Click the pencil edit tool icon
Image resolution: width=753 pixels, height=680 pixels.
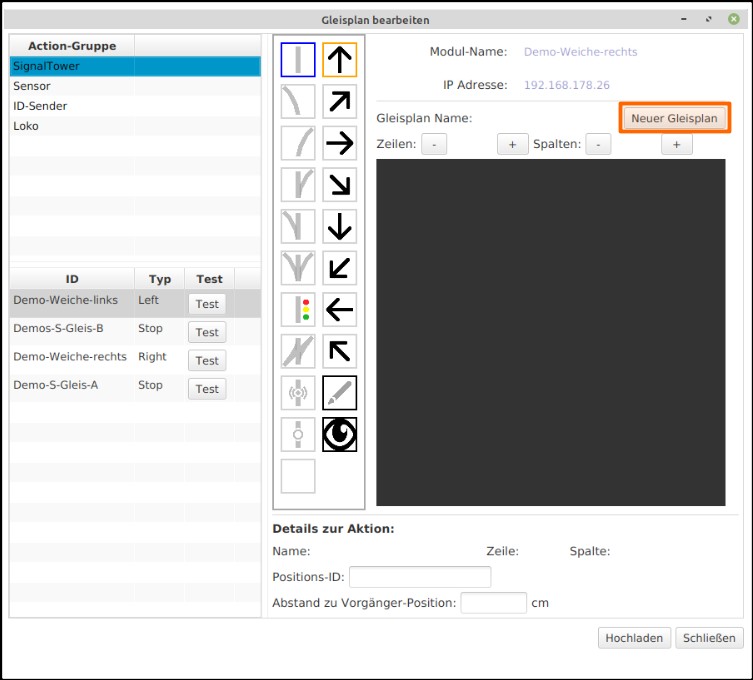340,393
